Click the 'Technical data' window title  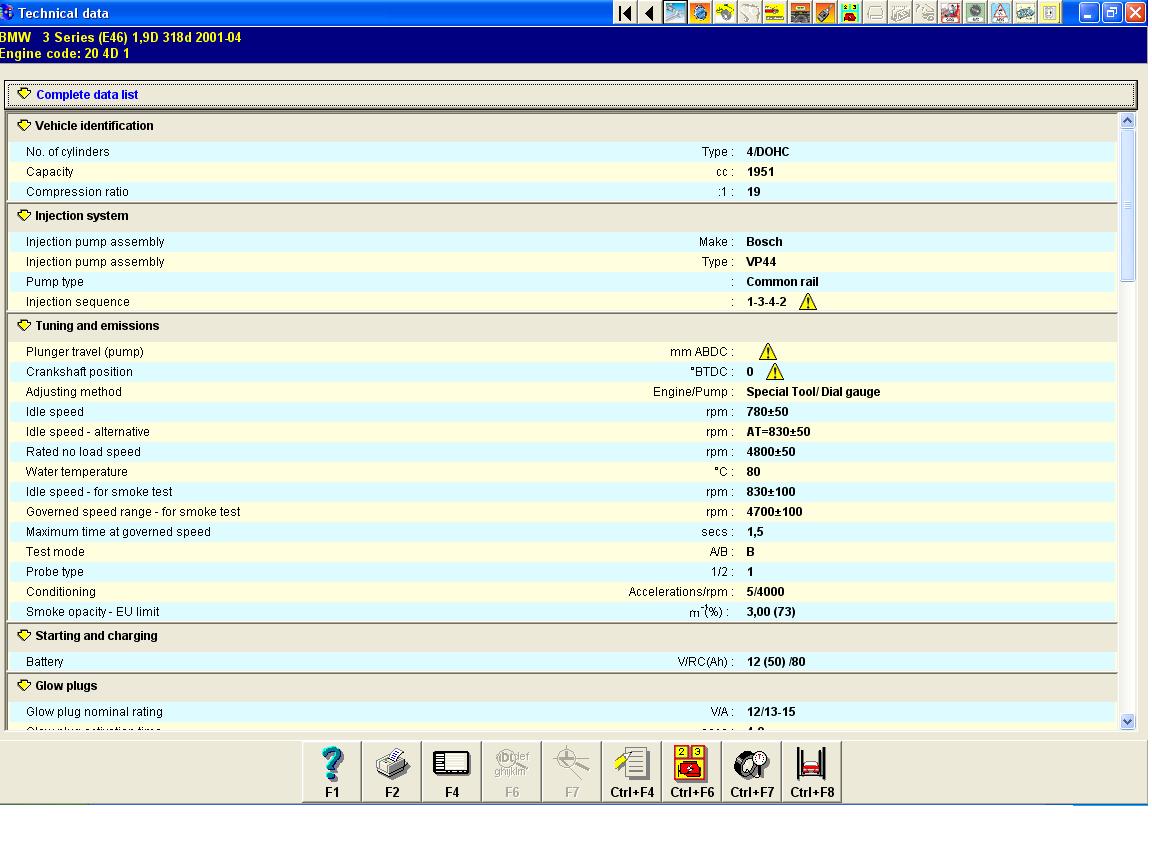point(63,13)
